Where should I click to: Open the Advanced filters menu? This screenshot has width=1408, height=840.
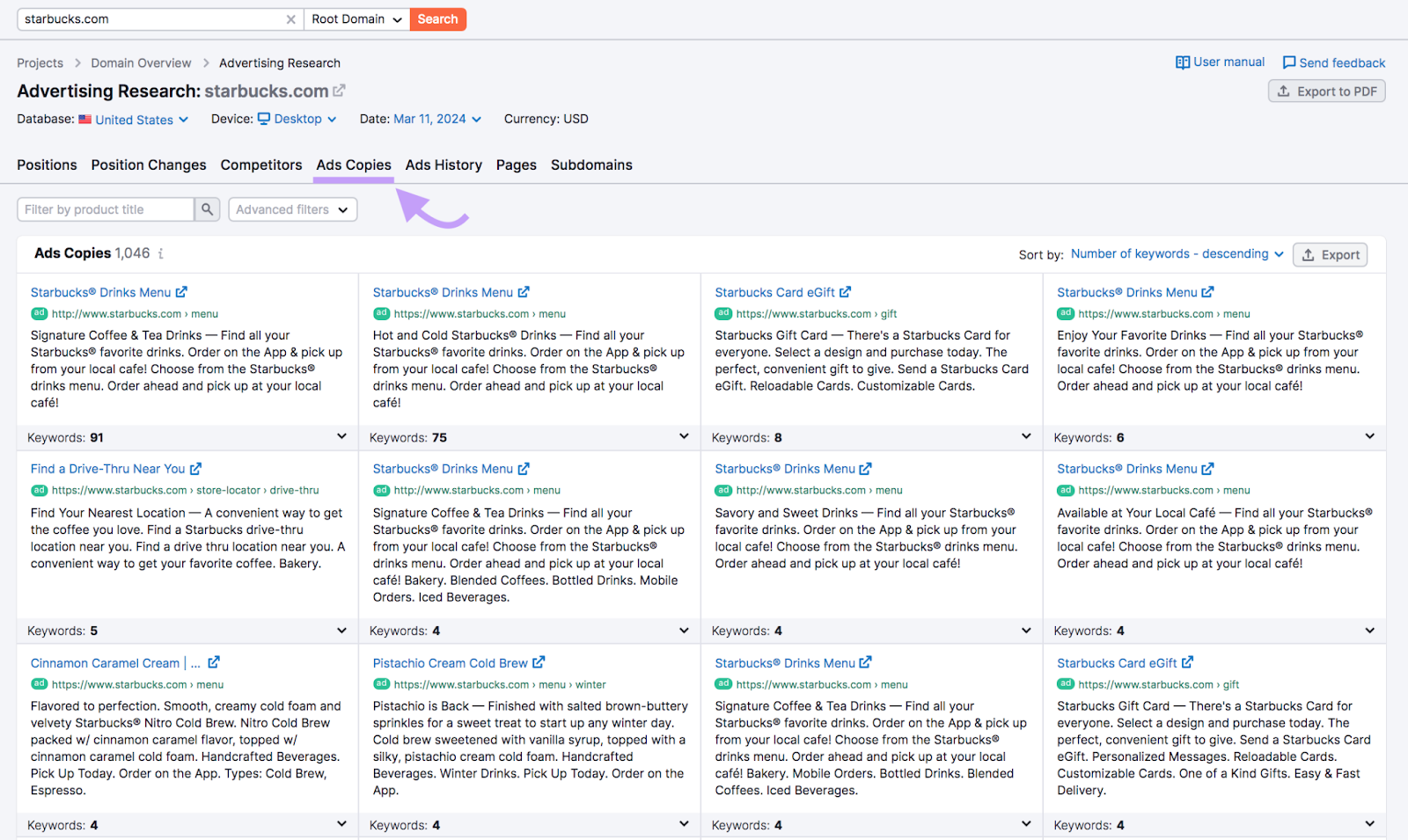[292, 209]
